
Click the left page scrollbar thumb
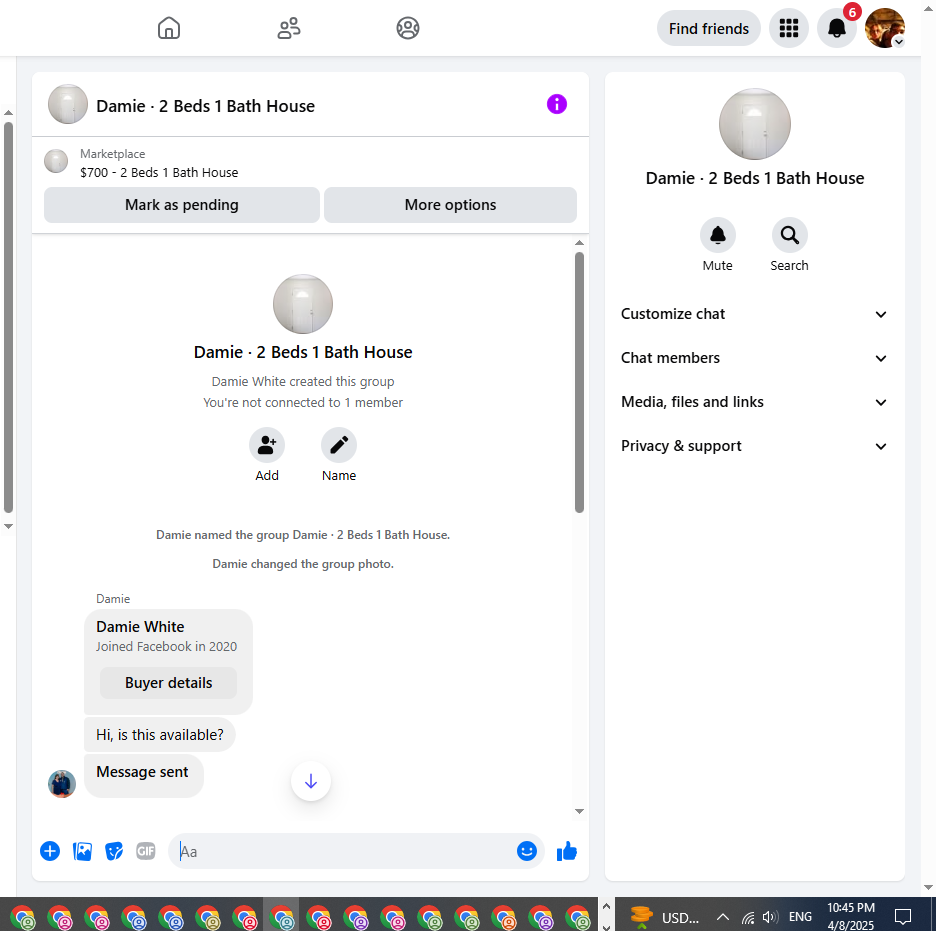[x=8, y=317]
